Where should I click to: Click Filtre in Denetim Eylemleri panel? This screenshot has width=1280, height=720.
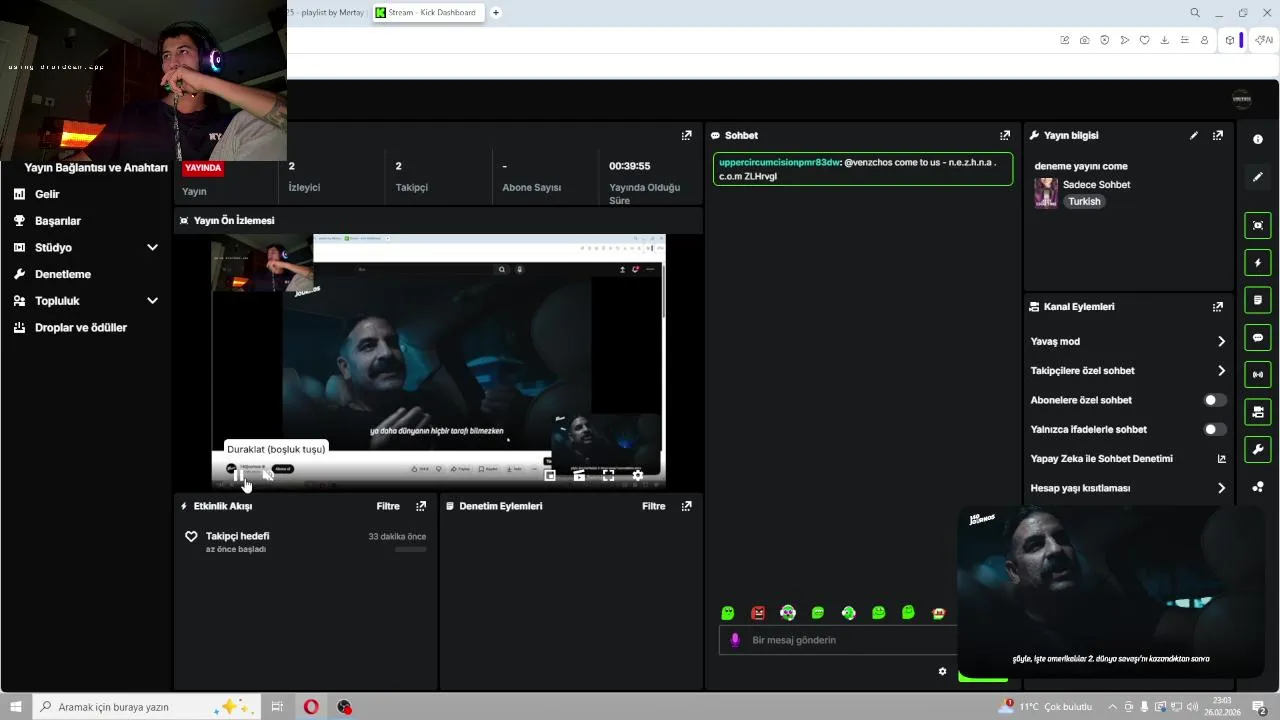click(x=654, y=506)
